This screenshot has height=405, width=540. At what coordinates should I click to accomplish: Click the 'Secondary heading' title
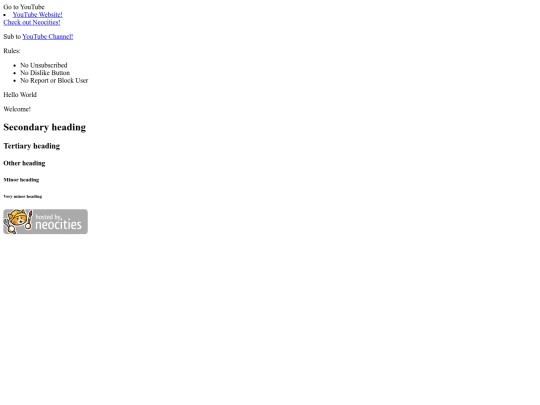click(44, 127)
